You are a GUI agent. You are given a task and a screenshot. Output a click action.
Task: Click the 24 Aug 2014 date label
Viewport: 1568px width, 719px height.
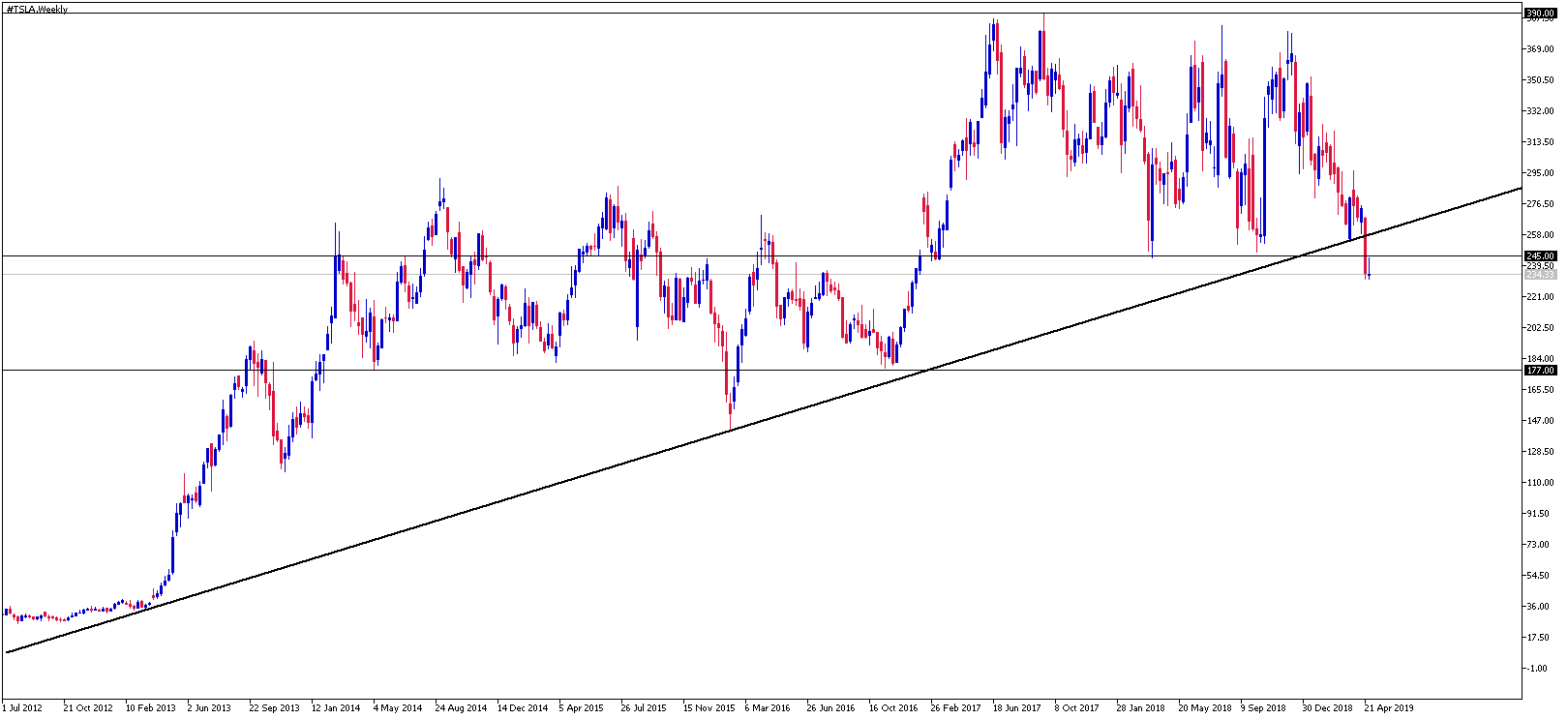[461, 708]
